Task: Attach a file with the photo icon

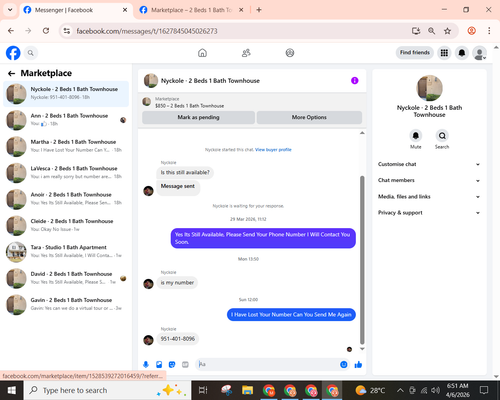Action: tap(159, 364)
